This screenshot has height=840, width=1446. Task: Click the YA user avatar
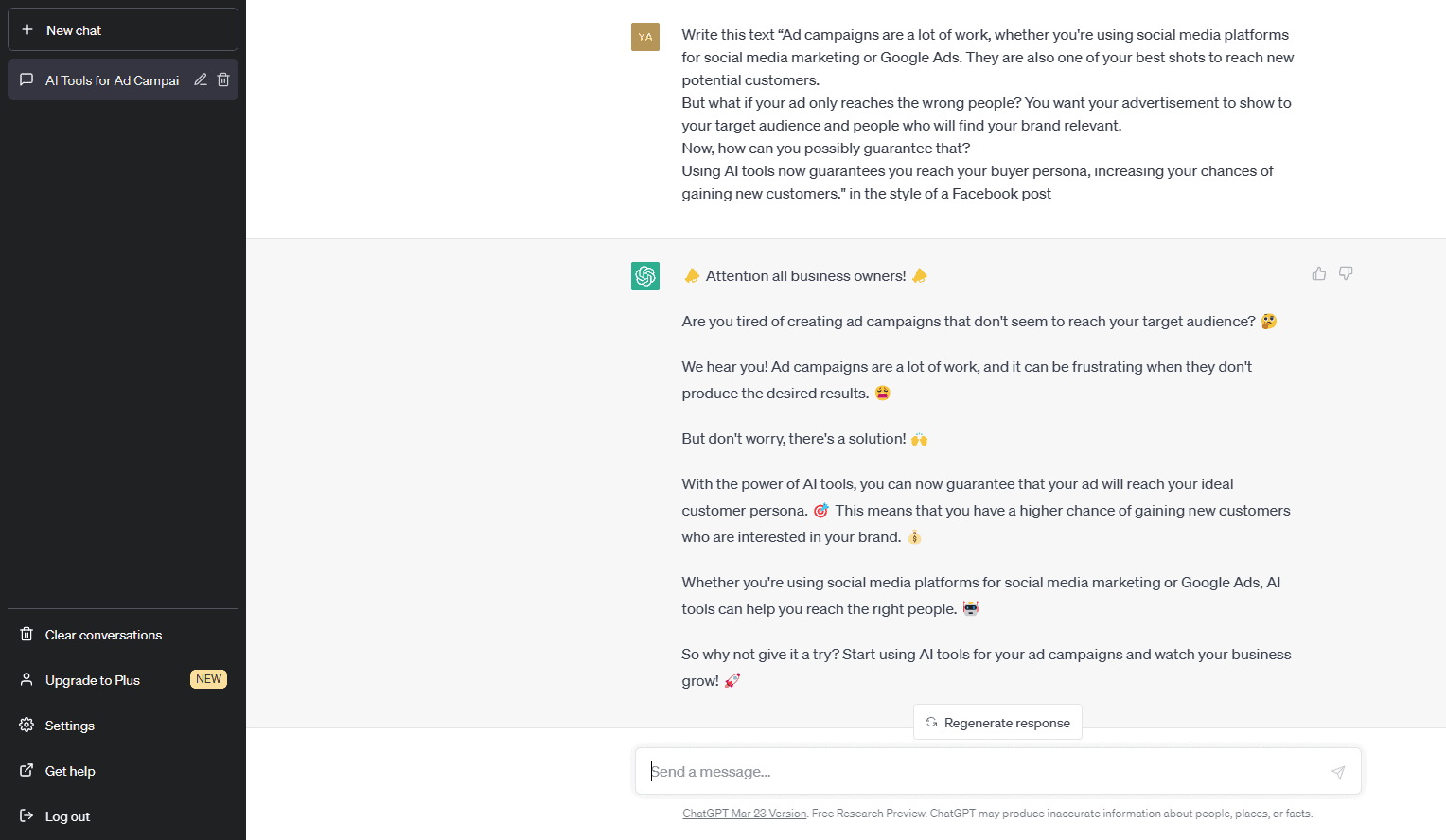pos(645,37)
